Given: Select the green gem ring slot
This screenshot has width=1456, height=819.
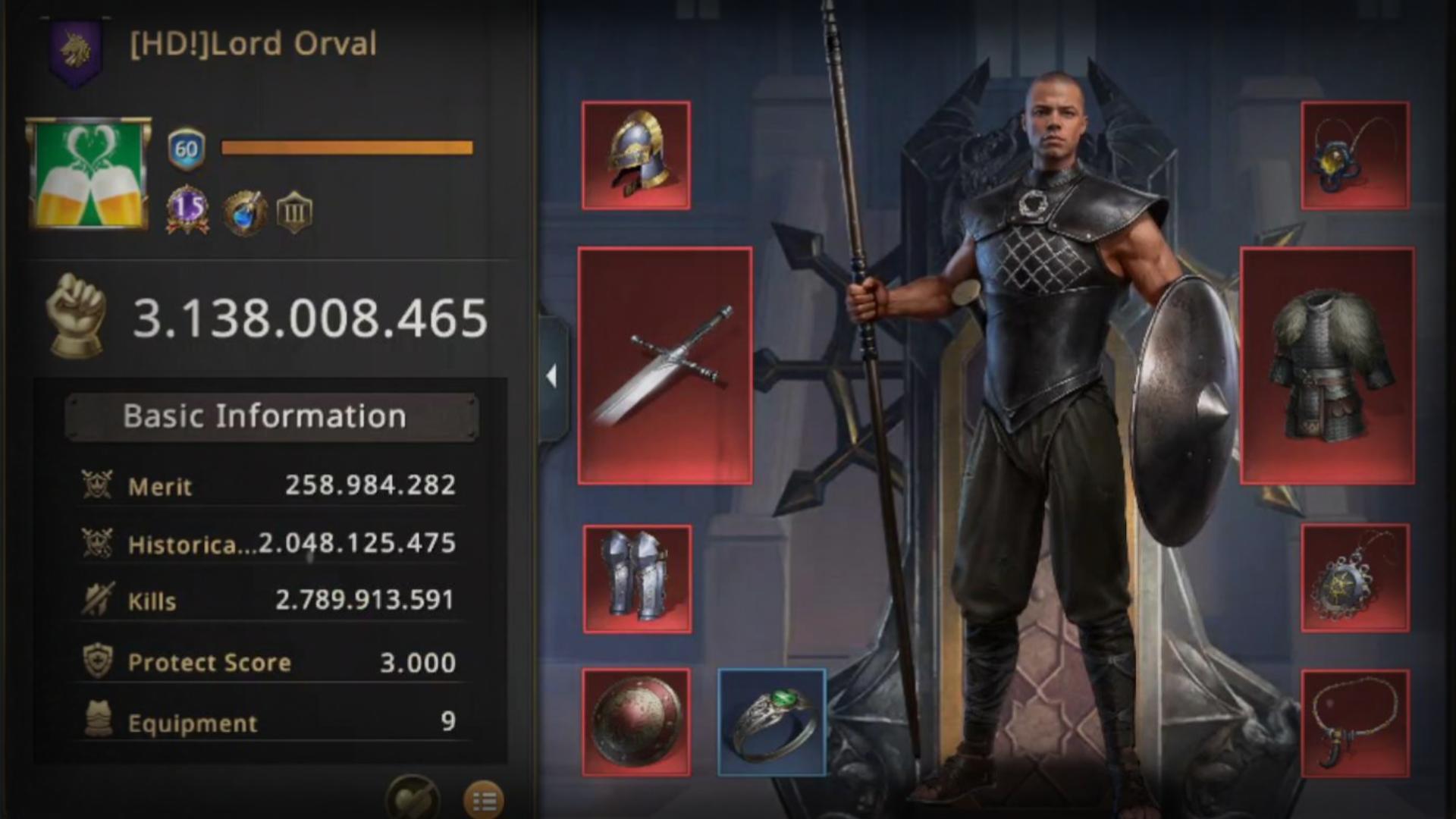Looking at the screenshot, I should click(x=772, y=722).
